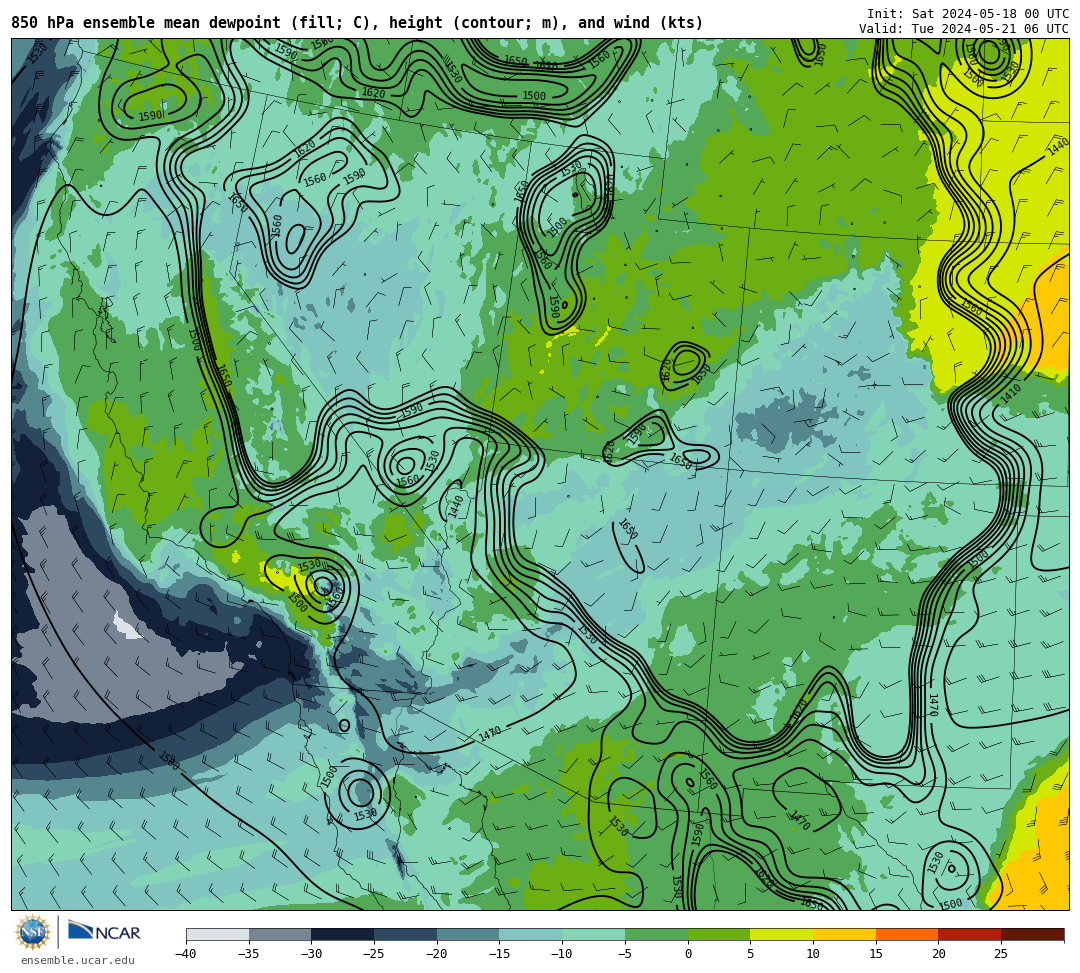Click the colorbar label '-40'
Screen dimensions: 1080x973
point(186,954)
